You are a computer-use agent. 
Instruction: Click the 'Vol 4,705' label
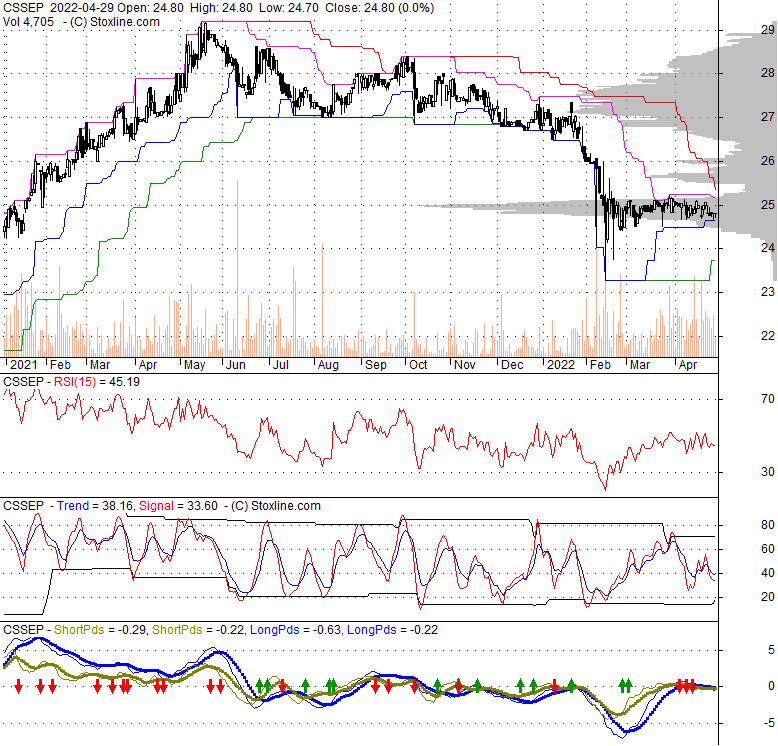28,22
